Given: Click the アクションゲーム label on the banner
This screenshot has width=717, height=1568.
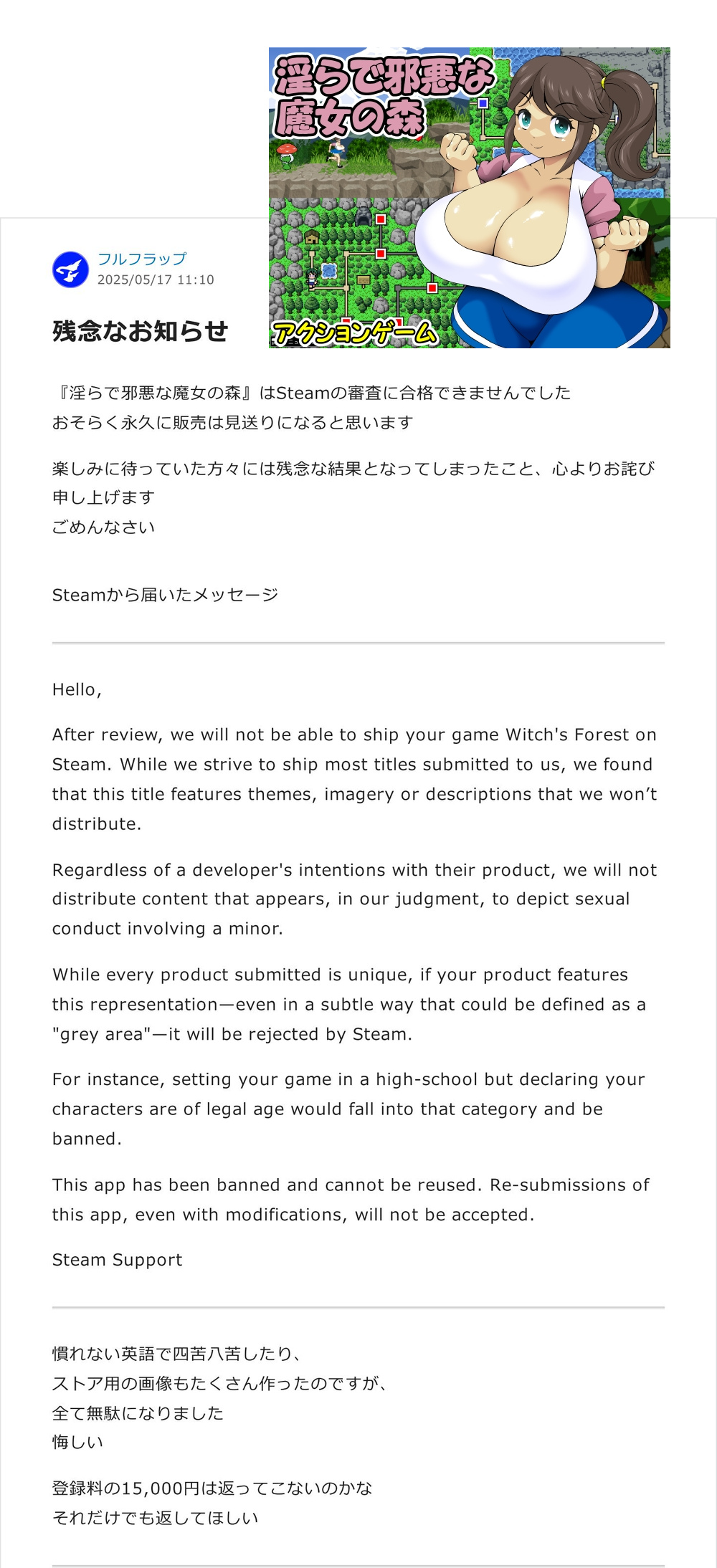Looking at the screenshot, I should click(x=355, y=333).
